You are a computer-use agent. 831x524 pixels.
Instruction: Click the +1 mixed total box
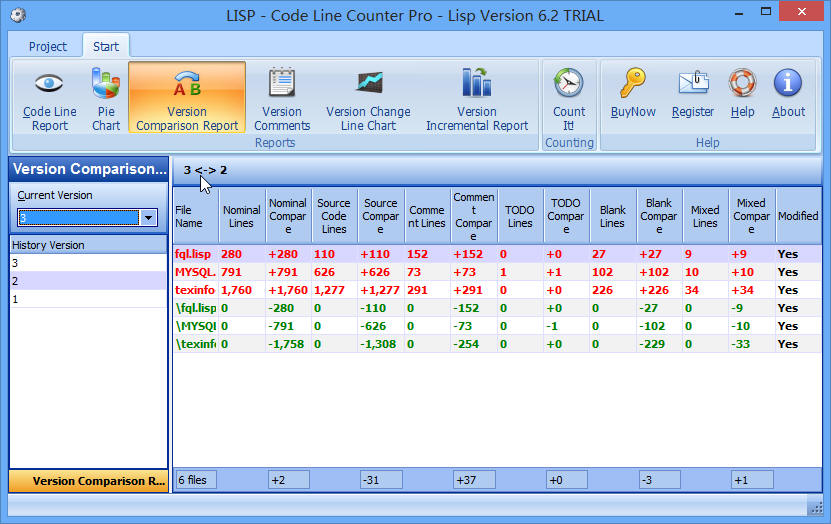tap(752, 480)
